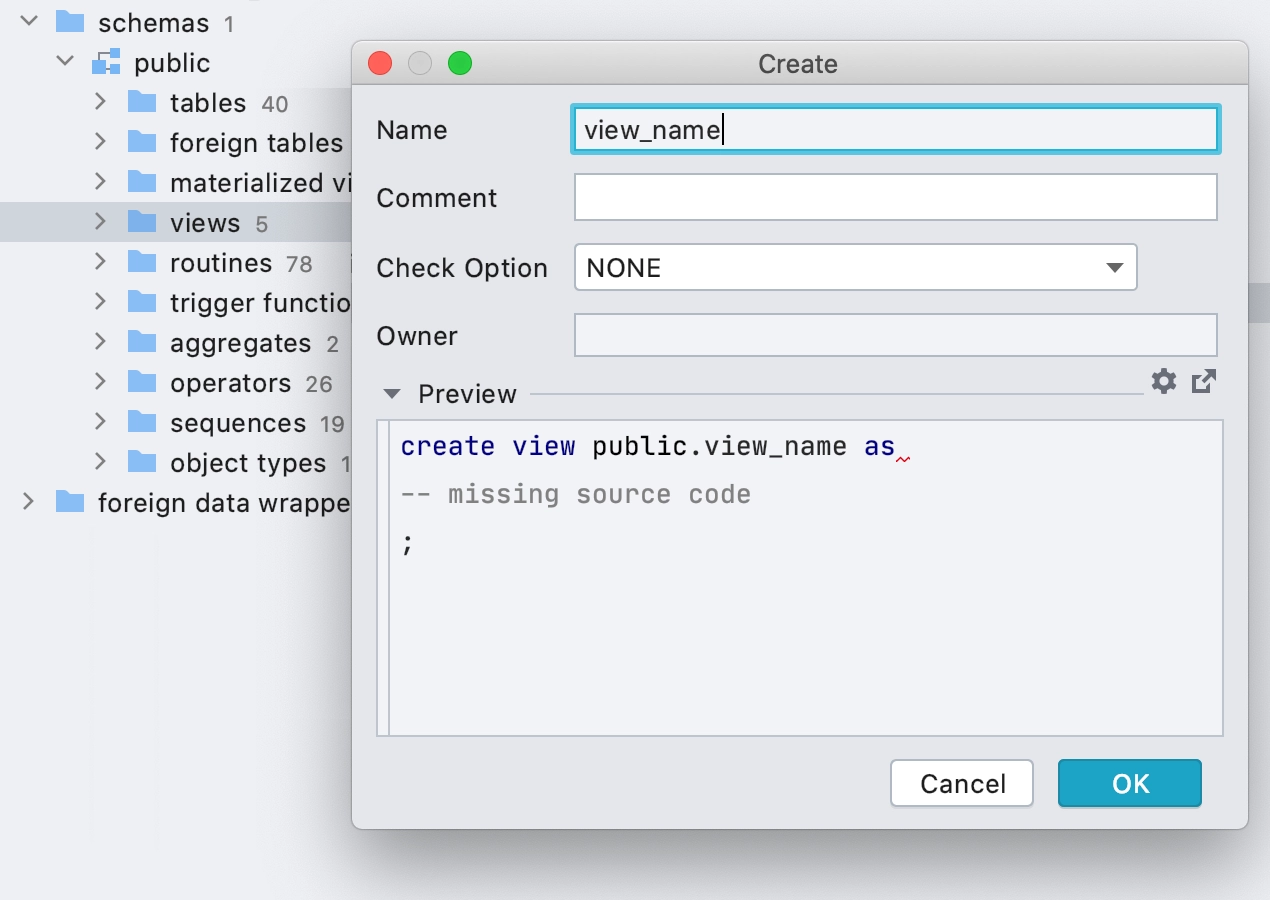This screenshot has height=900, width=1270.
Task: Click the tables folder icon
Action: pos(142,102)
